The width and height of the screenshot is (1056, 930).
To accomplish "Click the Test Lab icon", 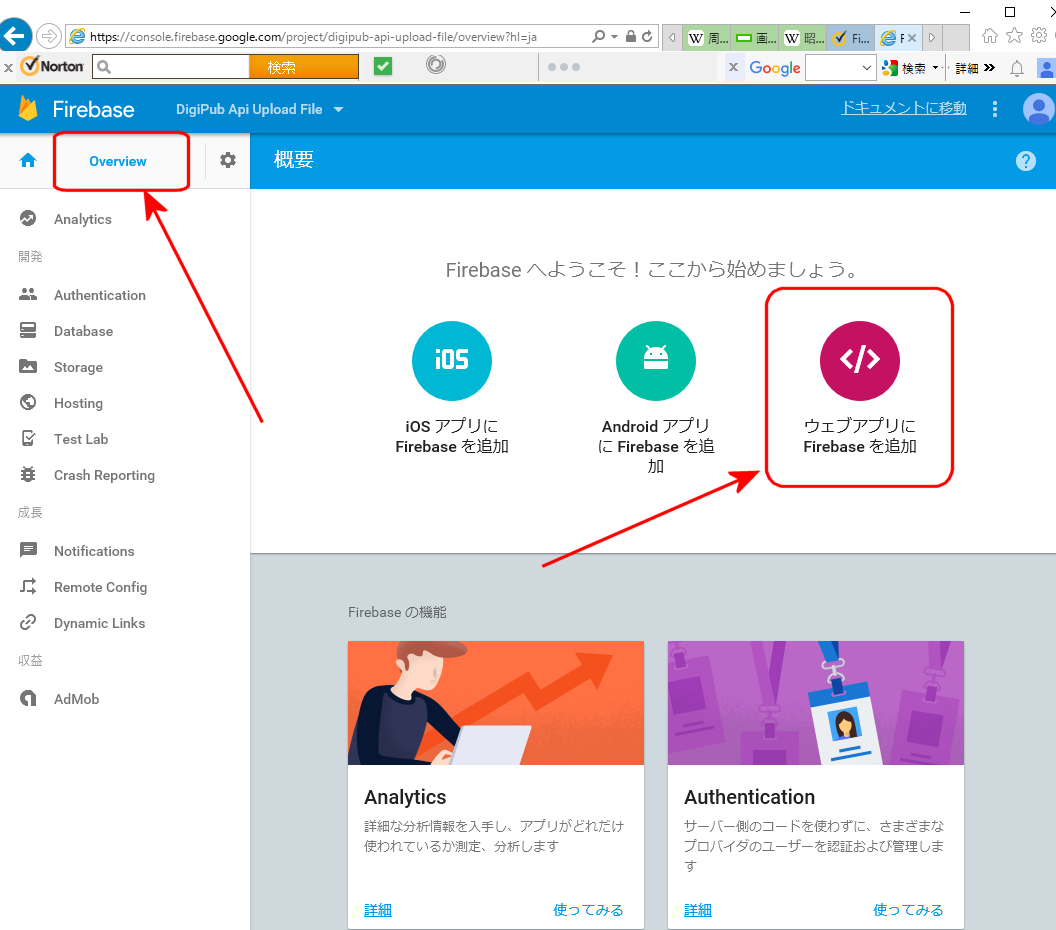I will pyautogui.click(x=28, y=438).
